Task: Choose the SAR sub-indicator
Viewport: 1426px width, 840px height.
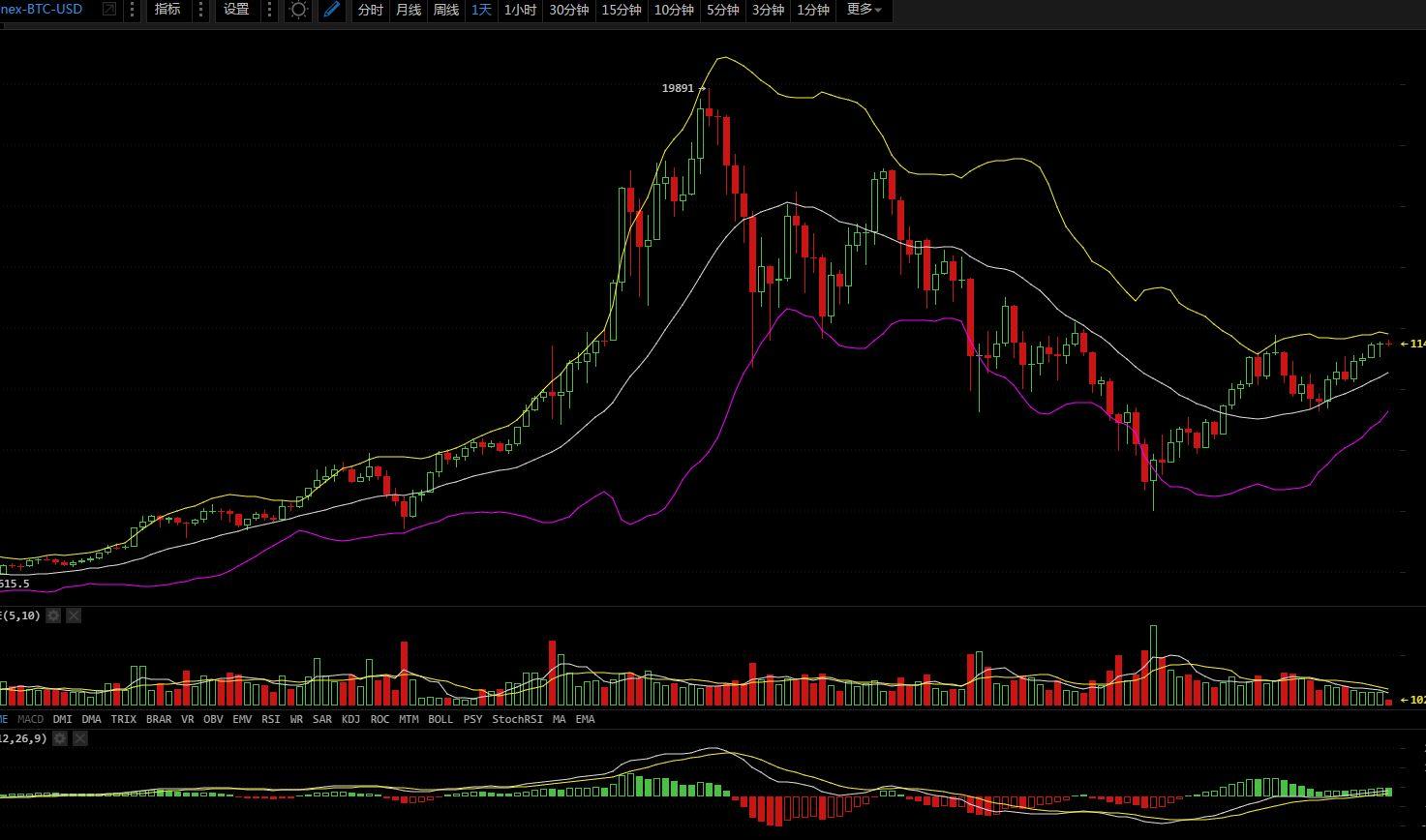Action: click(x=322, y=719)
